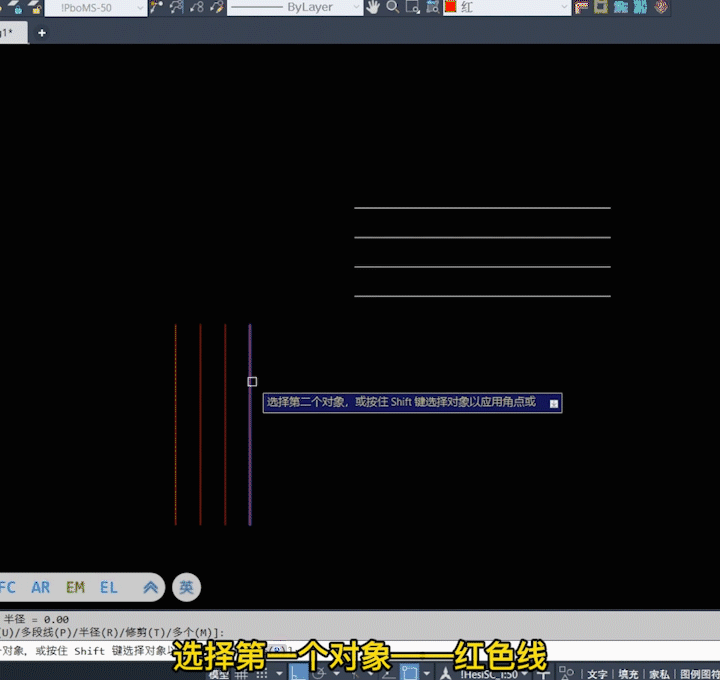Toggle snap mode dots icon in status bar
720x680 pixels.
pos(262,674)
